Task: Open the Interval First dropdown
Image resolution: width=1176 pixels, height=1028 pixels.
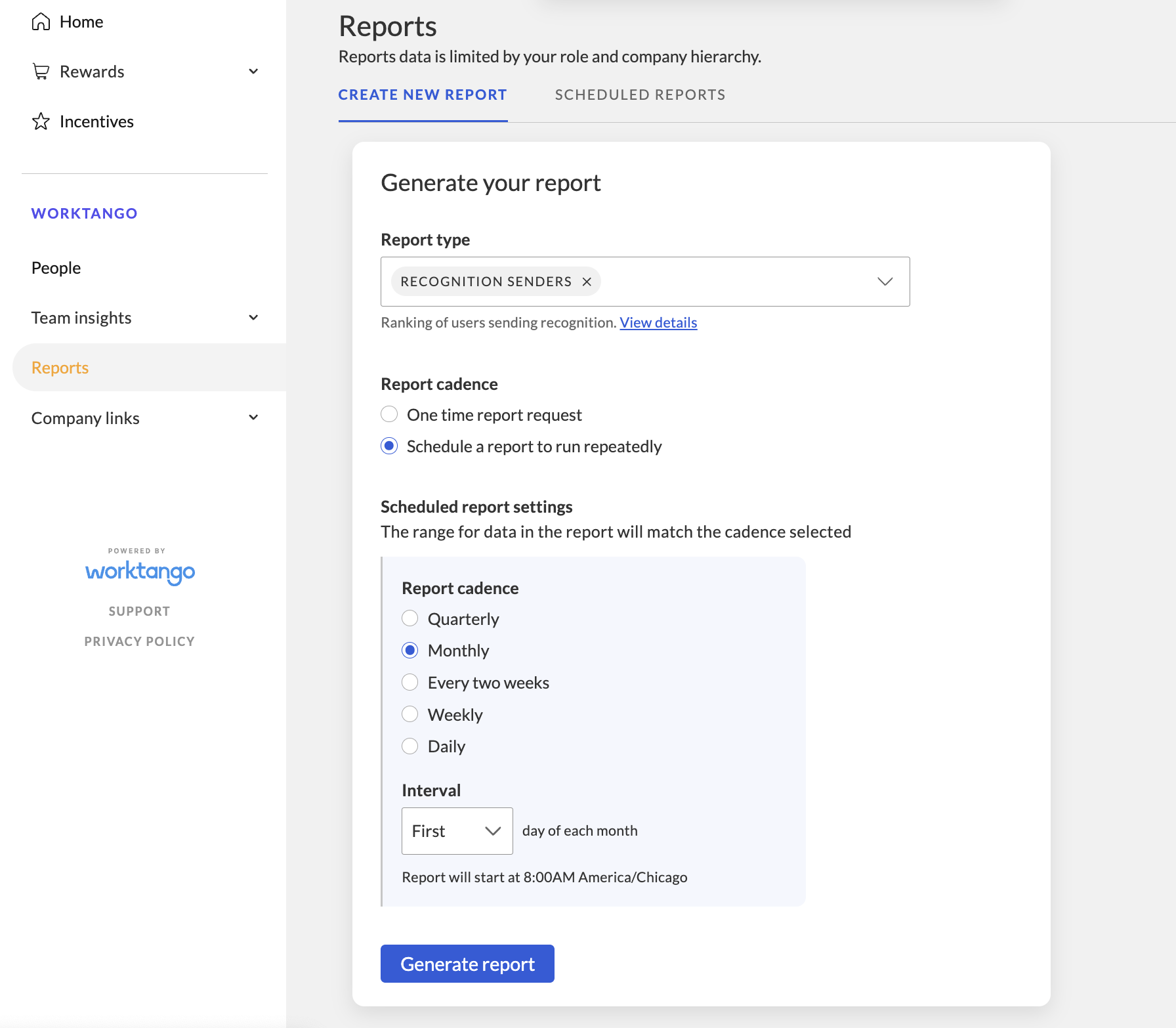Action: (x=457, y=831)
